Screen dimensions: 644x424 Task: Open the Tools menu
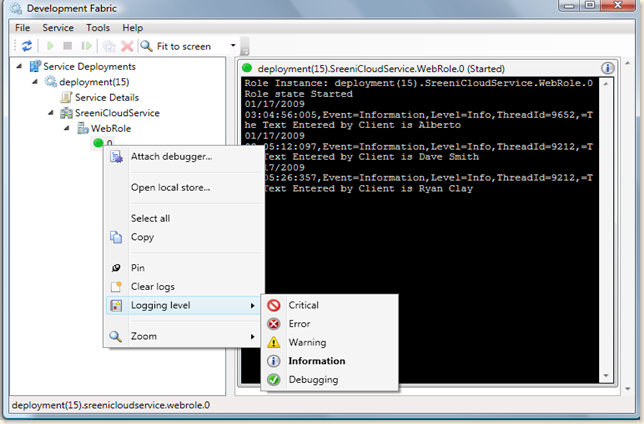98,28
